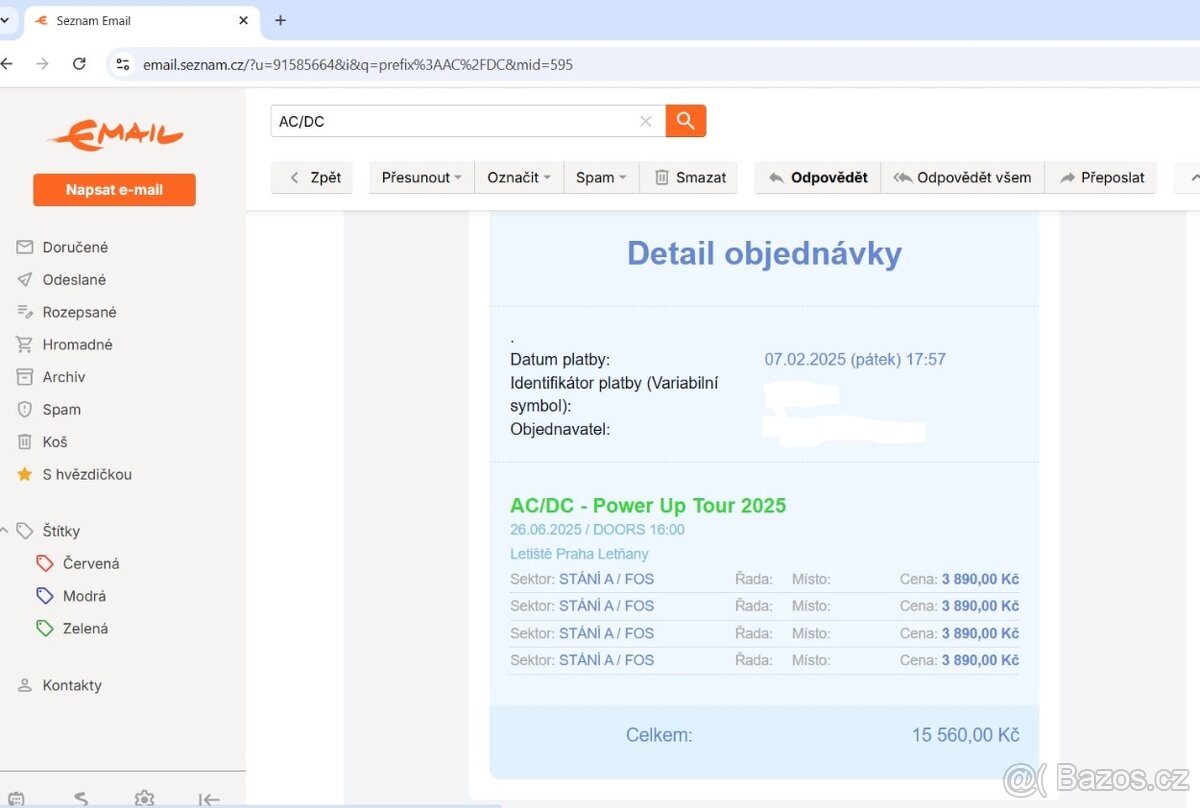
Task: Click the total 15 560,00 Kč
Action: point(965,735)
